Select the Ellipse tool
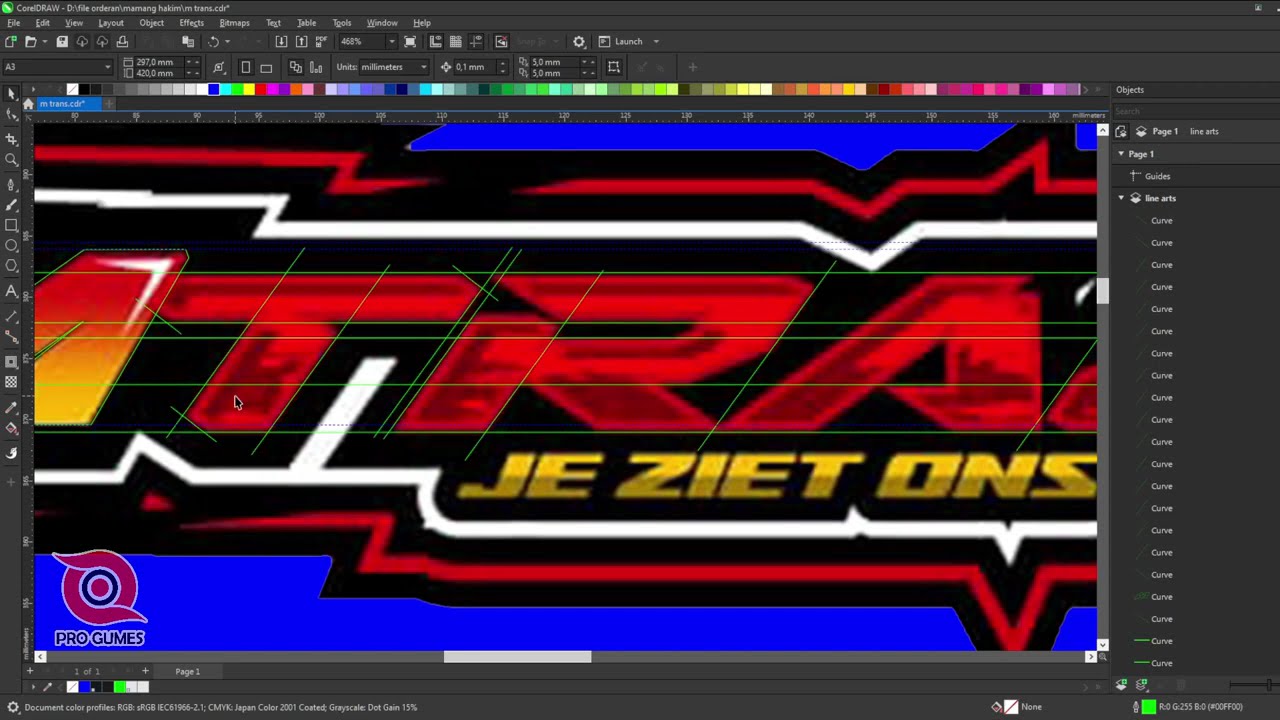The image size is (1280, 720). point(12,245)
